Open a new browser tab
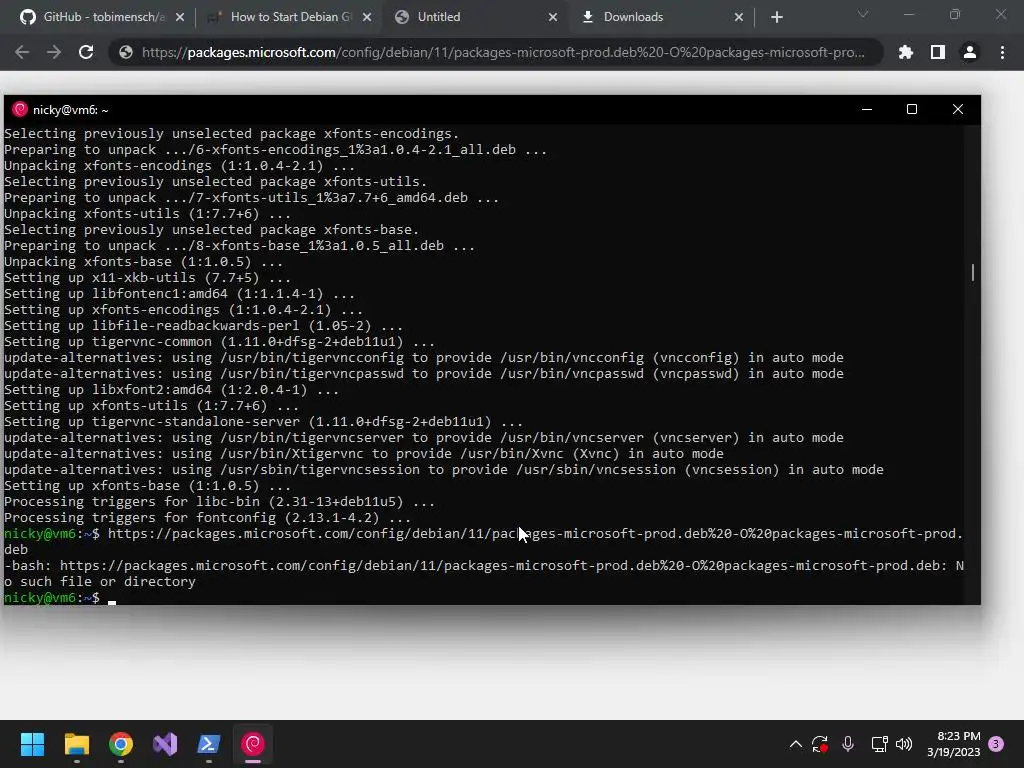Image resolution: width=1024 pixels, height=768 pixels. click(x=776, y=17)
